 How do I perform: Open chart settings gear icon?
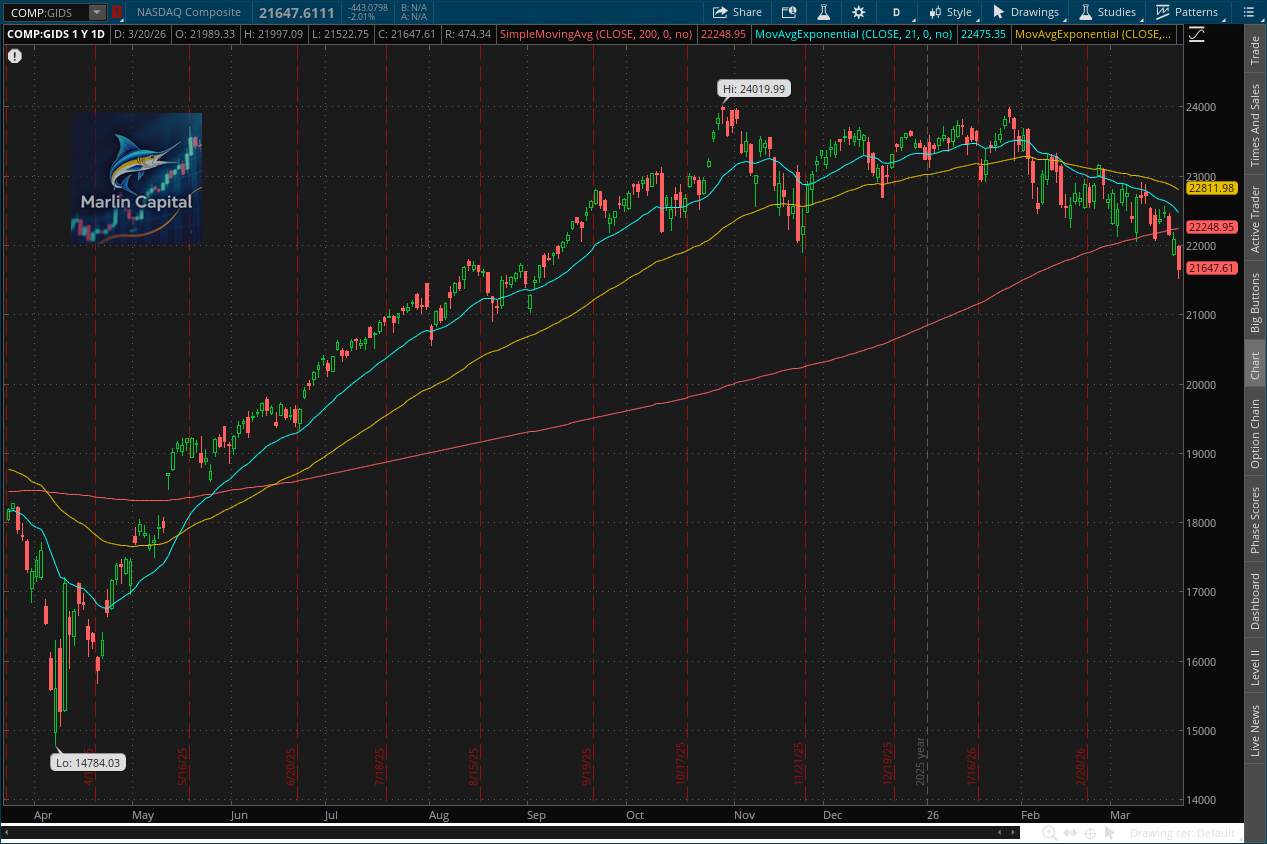[858, 12]
